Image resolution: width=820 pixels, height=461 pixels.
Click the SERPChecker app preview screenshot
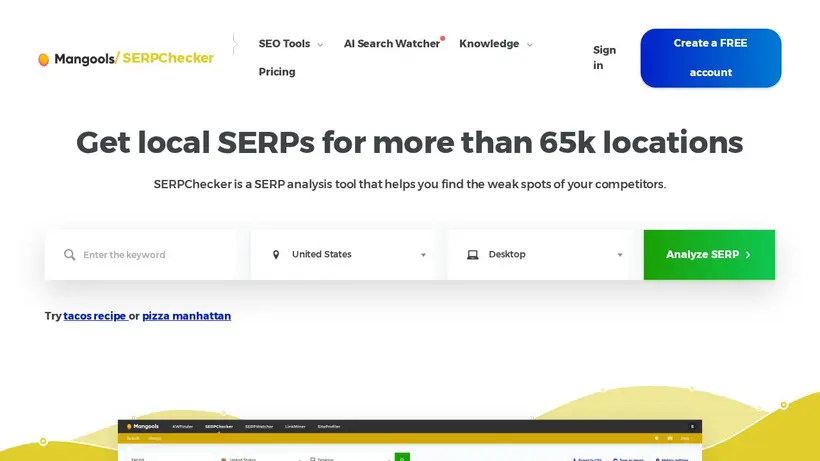tap(409, 440)
